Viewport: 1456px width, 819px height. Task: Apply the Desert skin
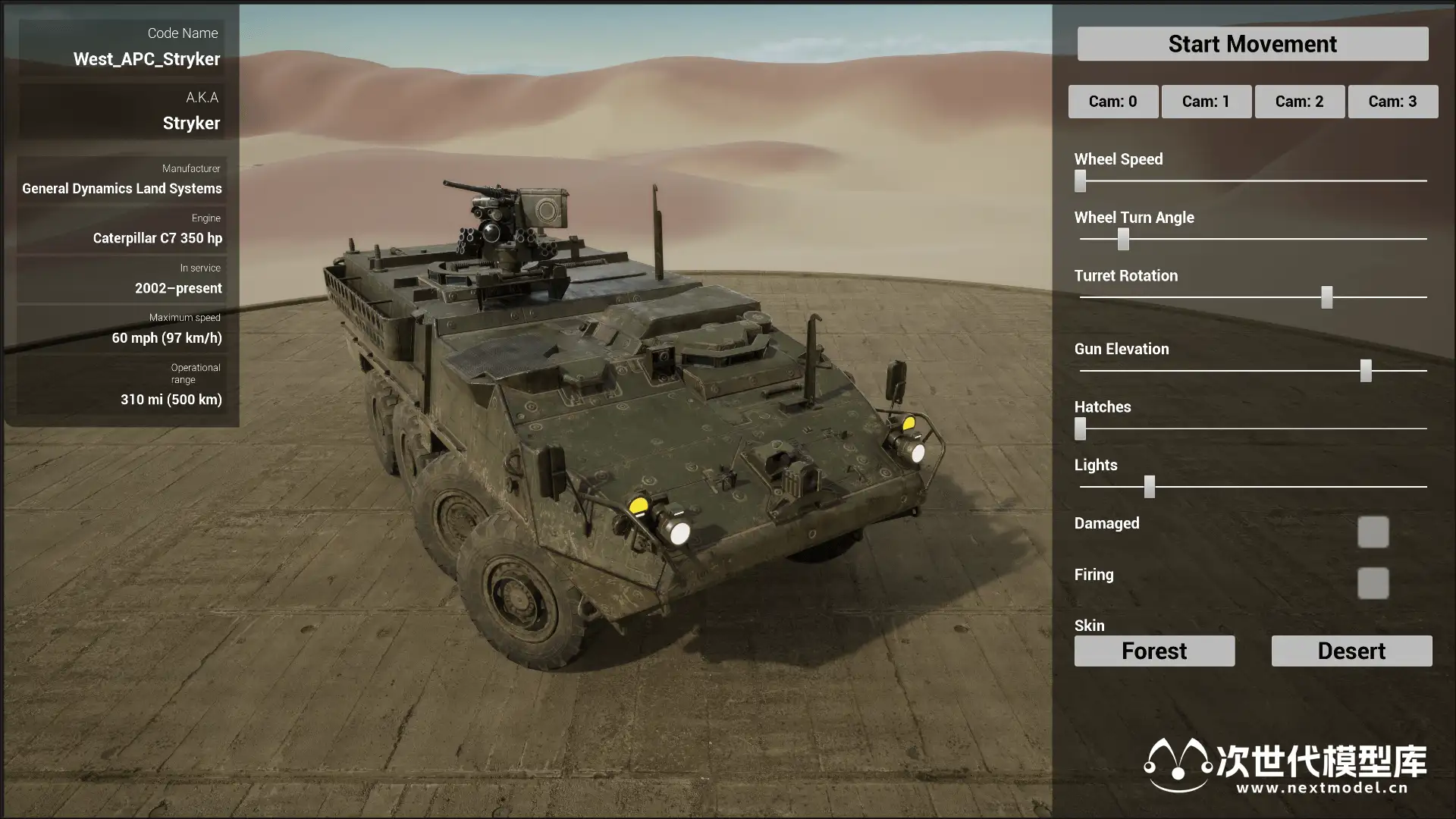point(1351,651)
